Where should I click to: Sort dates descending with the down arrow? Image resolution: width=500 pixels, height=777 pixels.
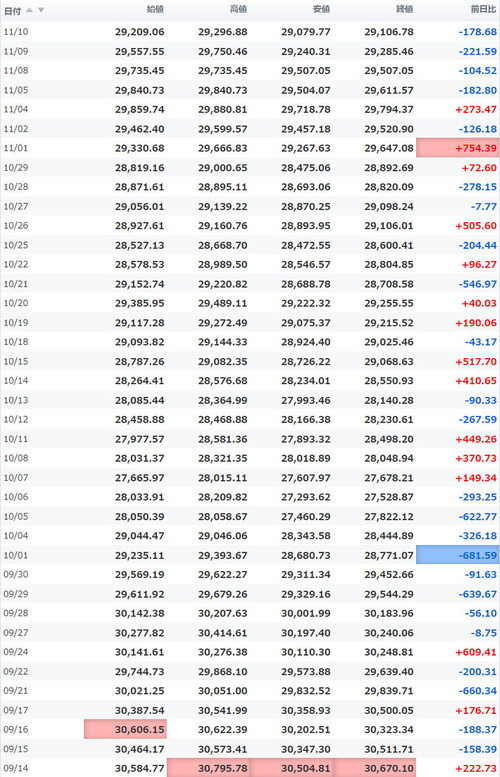(x=41, y=10)
